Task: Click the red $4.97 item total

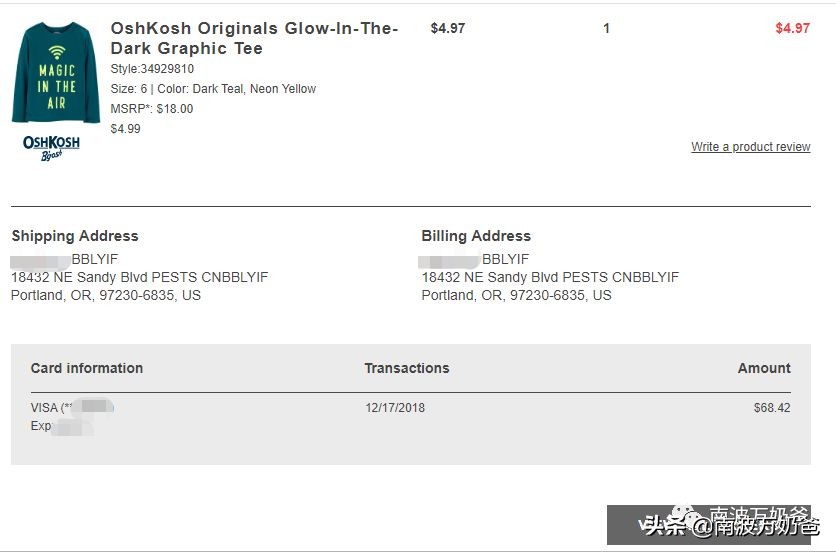Action: pos(792,28)
